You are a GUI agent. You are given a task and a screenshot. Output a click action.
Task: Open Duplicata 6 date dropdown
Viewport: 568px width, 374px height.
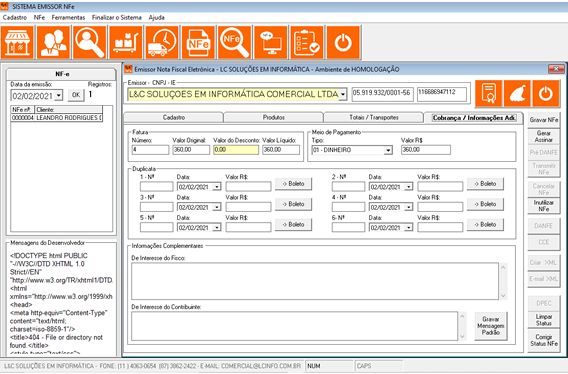pyautogui.click(x=409, y=228)
